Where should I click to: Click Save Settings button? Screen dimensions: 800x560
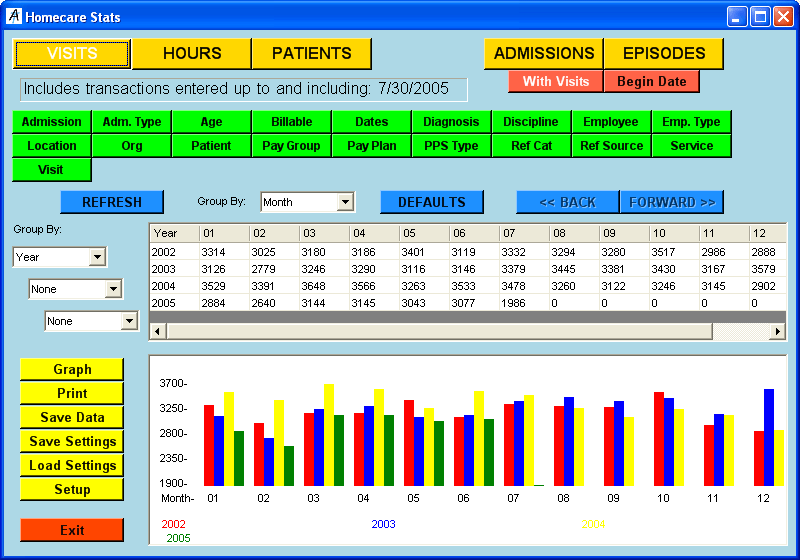(x=72, y=442)
